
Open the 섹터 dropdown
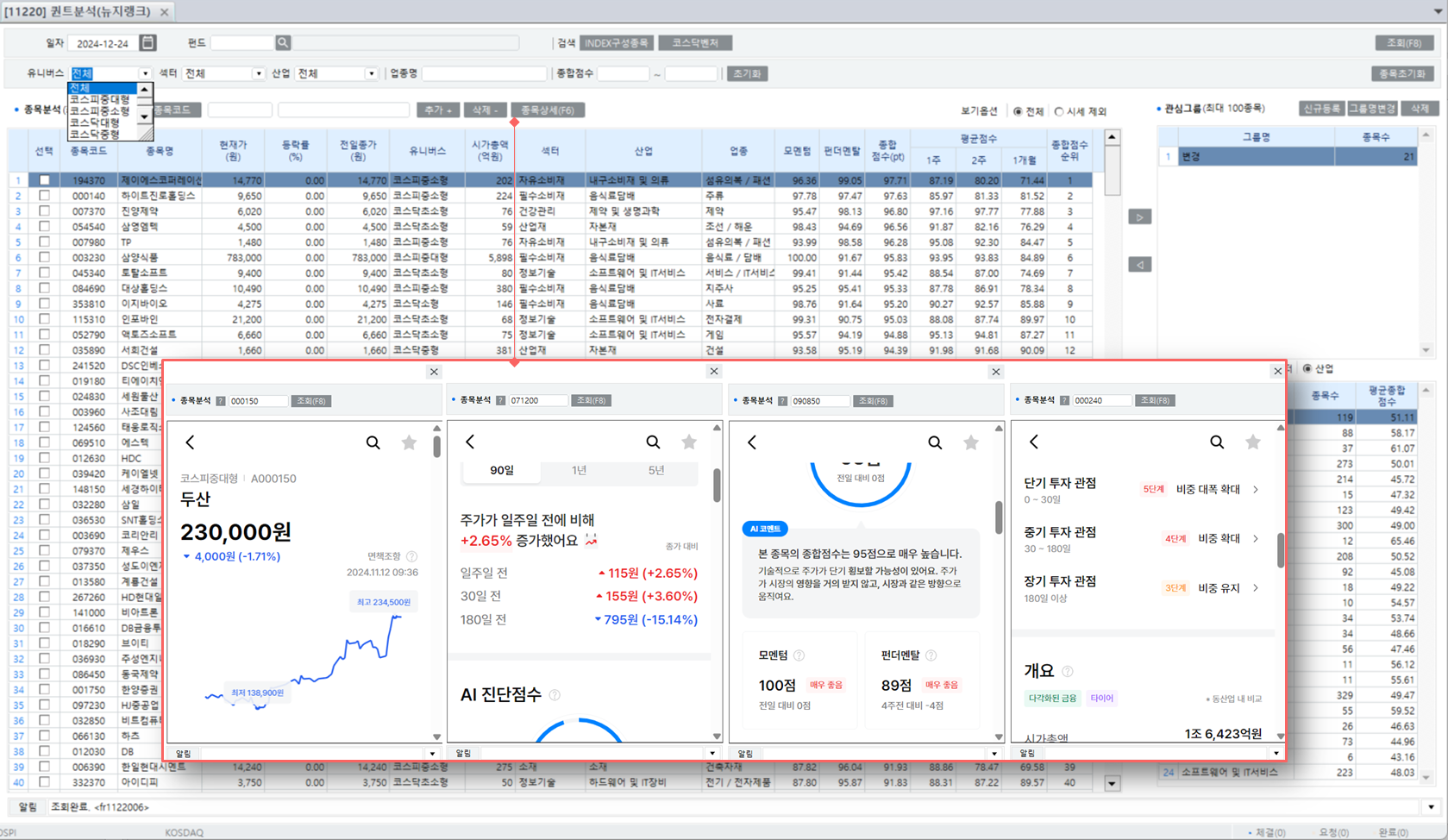click(x=258, y=74)
